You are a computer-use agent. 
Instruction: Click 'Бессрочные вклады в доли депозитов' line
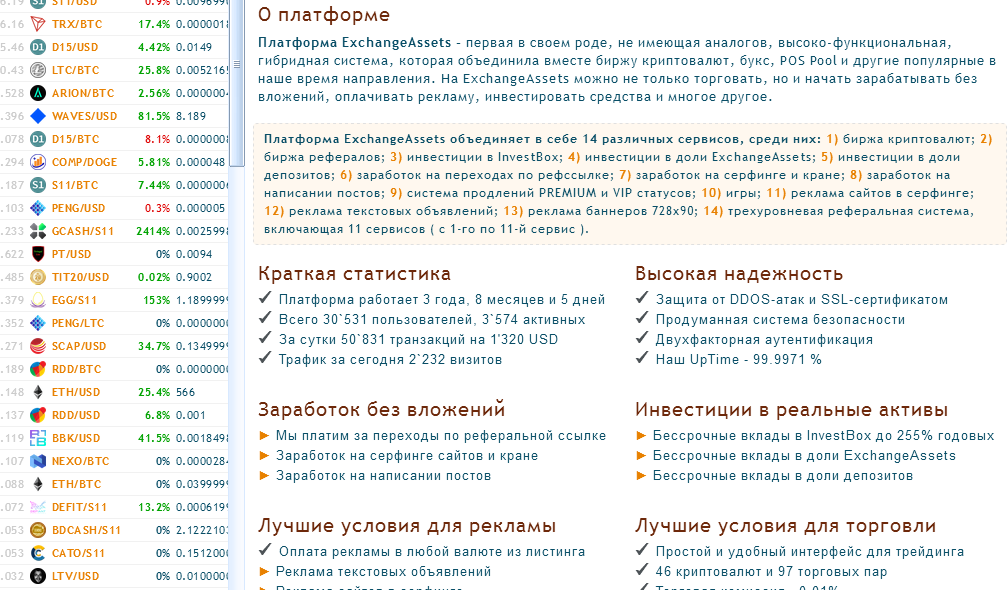(x=783, y=476)
